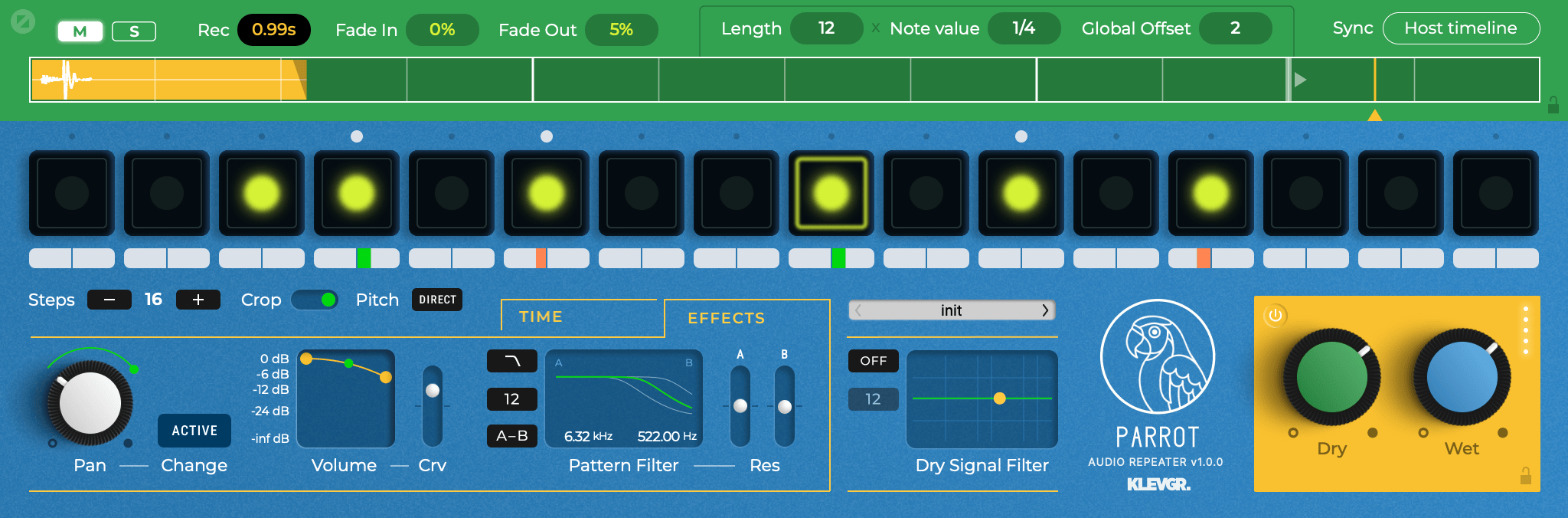The image size is (1568, 518).
Task: Open the Host timeline sync dropdown
Action: click(1460, 28)
